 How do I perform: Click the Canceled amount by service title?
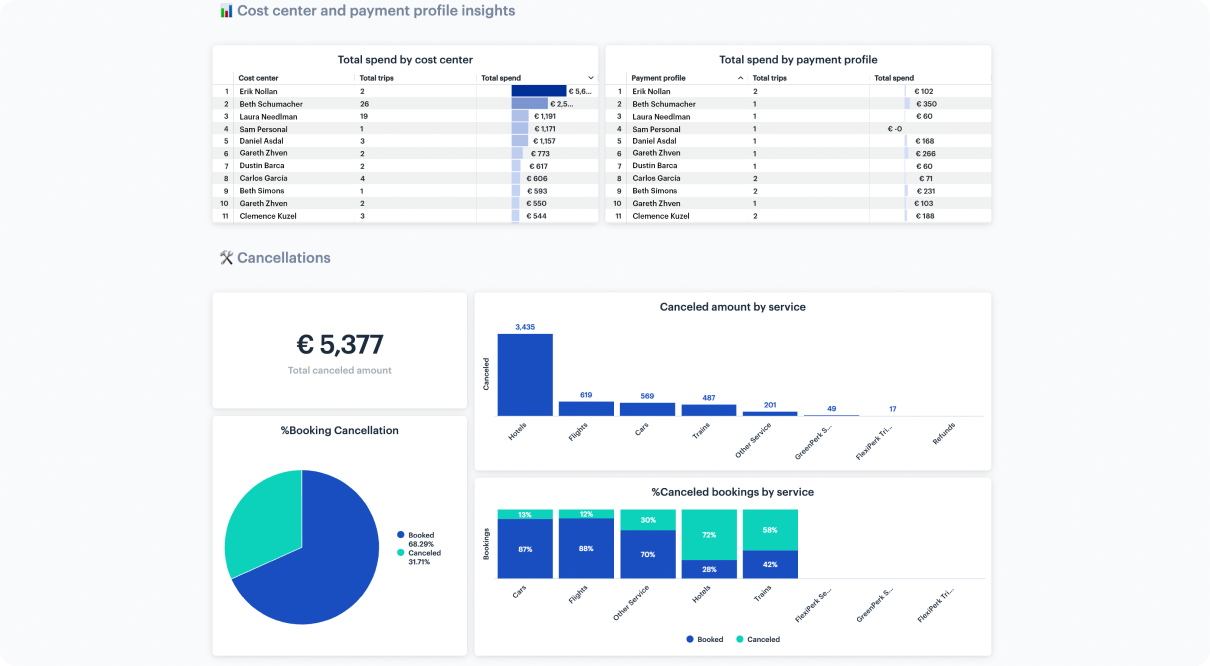pos(732,307)
